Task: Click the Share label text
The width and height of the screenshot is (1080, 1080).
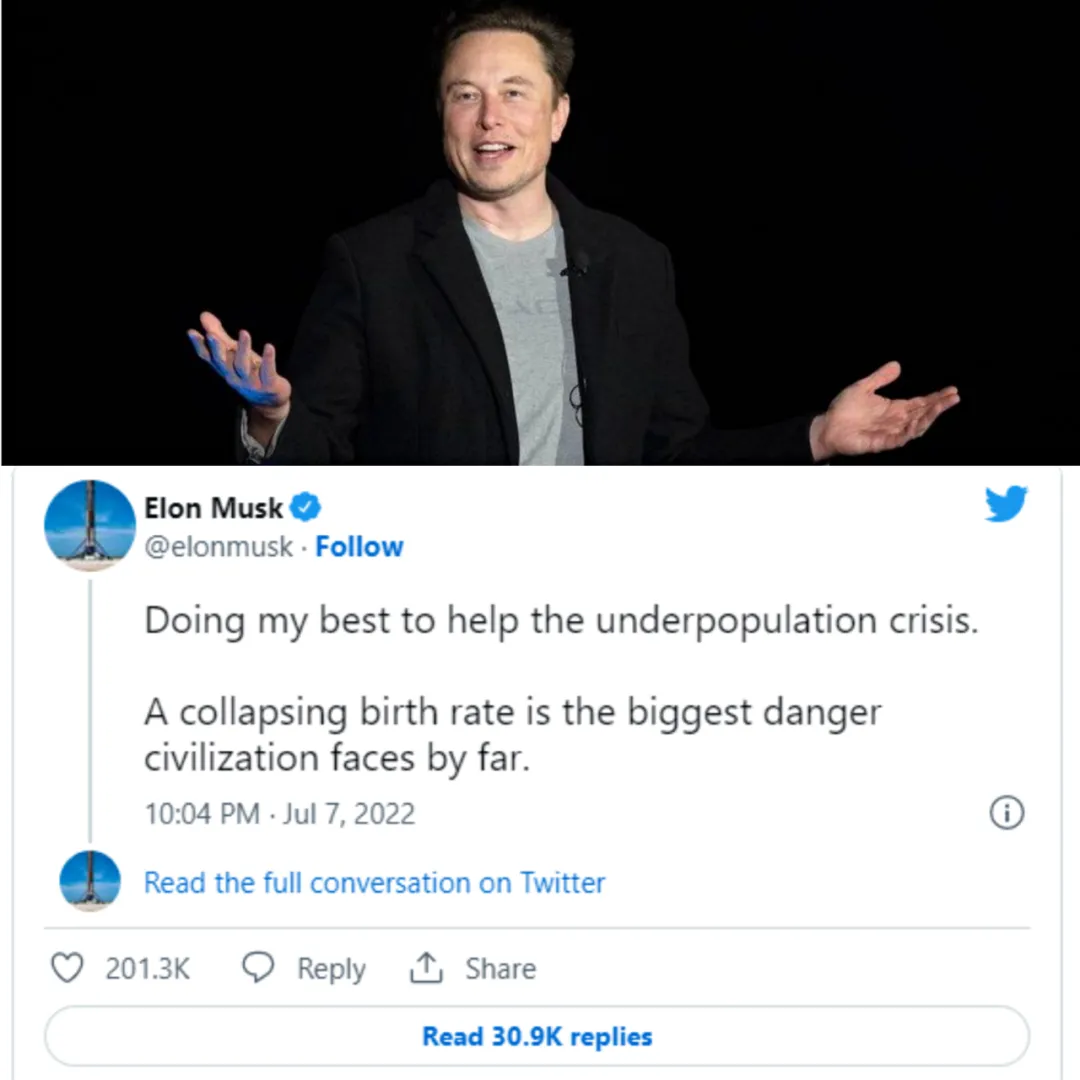Action: pyautogui.click(x=500, y=968)
